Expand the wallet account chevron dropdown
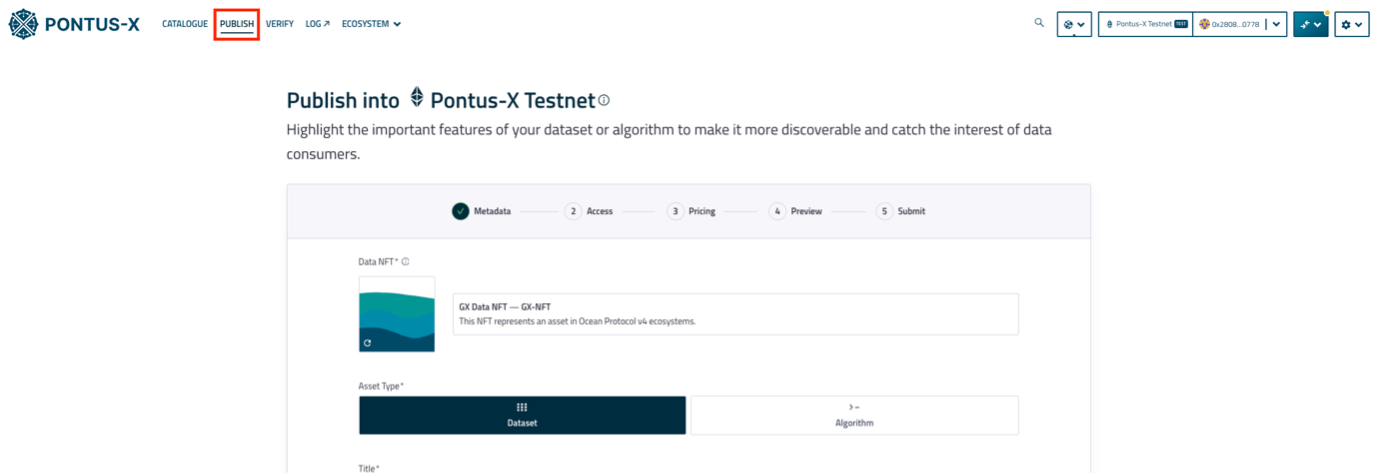Screen dimensions: 1381x476 (1276, 24)
